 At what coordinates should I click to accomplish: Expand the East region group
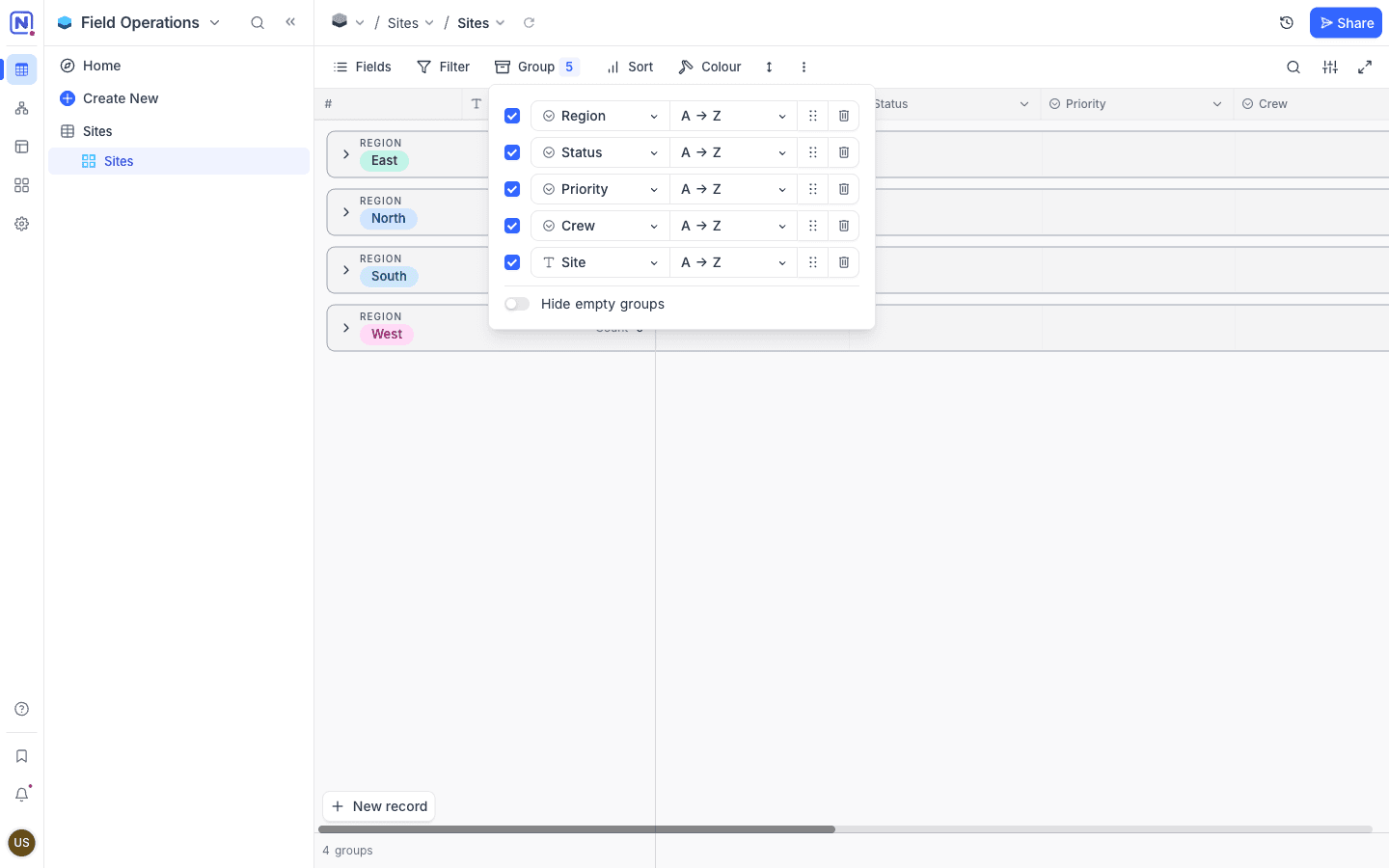coord(346,154)
